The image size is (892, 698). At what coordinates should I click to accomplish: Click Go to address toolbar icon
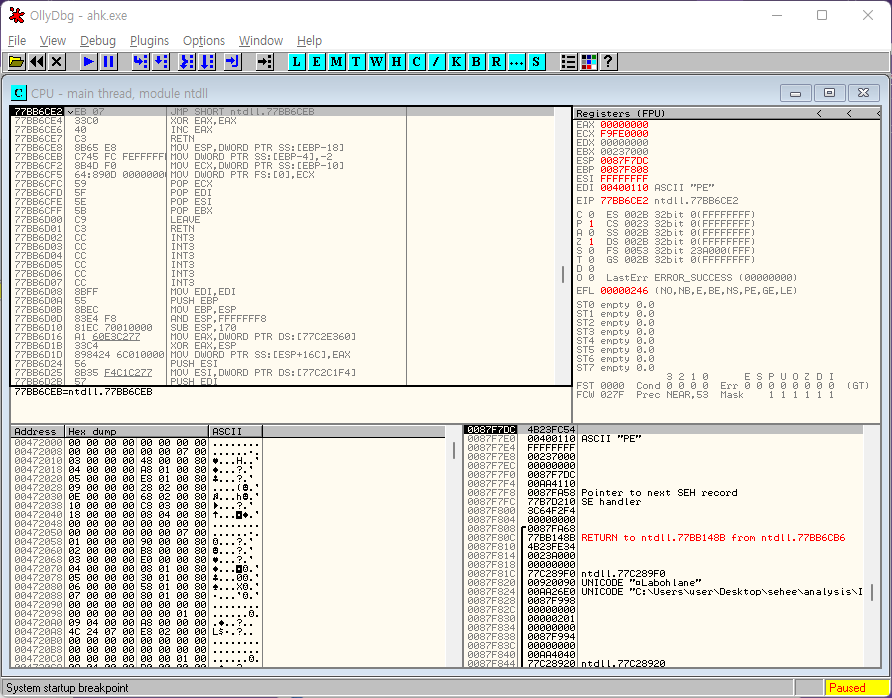pos(265,61)
